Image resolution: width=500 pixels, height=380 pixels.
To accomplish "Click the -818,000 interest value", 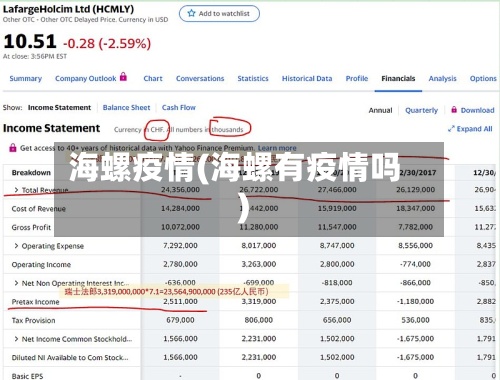I will point(337,283).
